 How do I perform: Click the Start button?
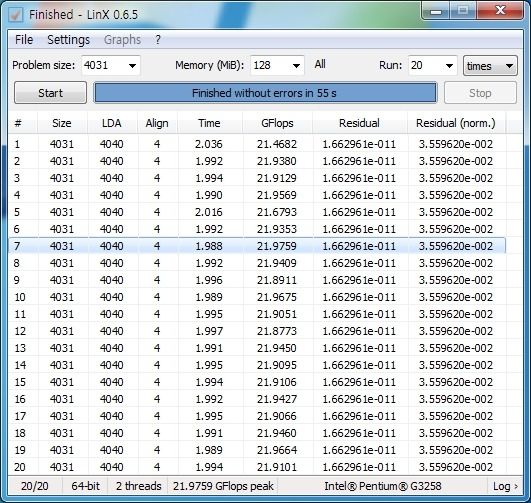pos(50,93)
